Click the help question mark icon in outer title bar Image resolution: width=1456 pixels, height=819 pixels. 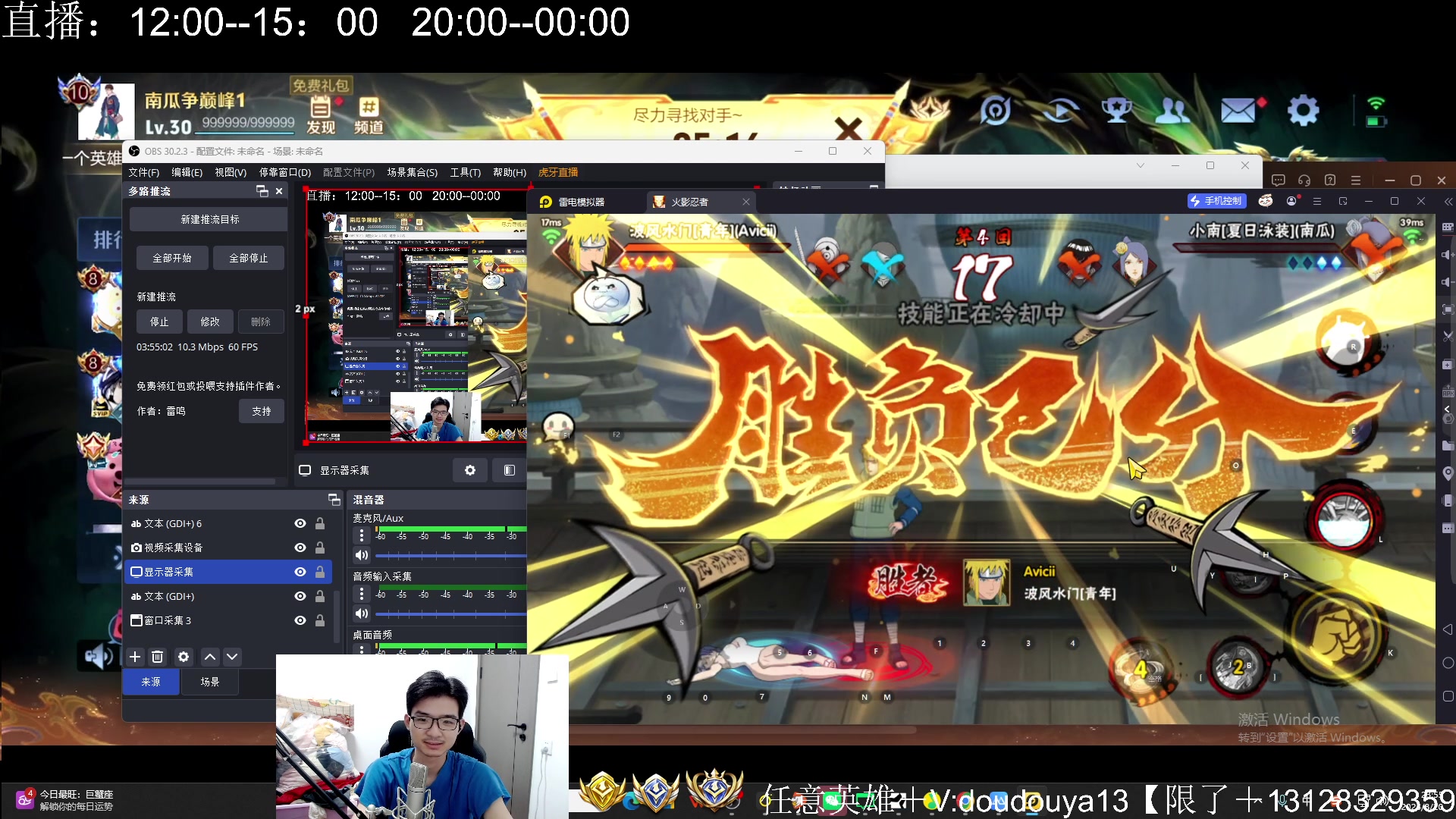[1330, 180]
